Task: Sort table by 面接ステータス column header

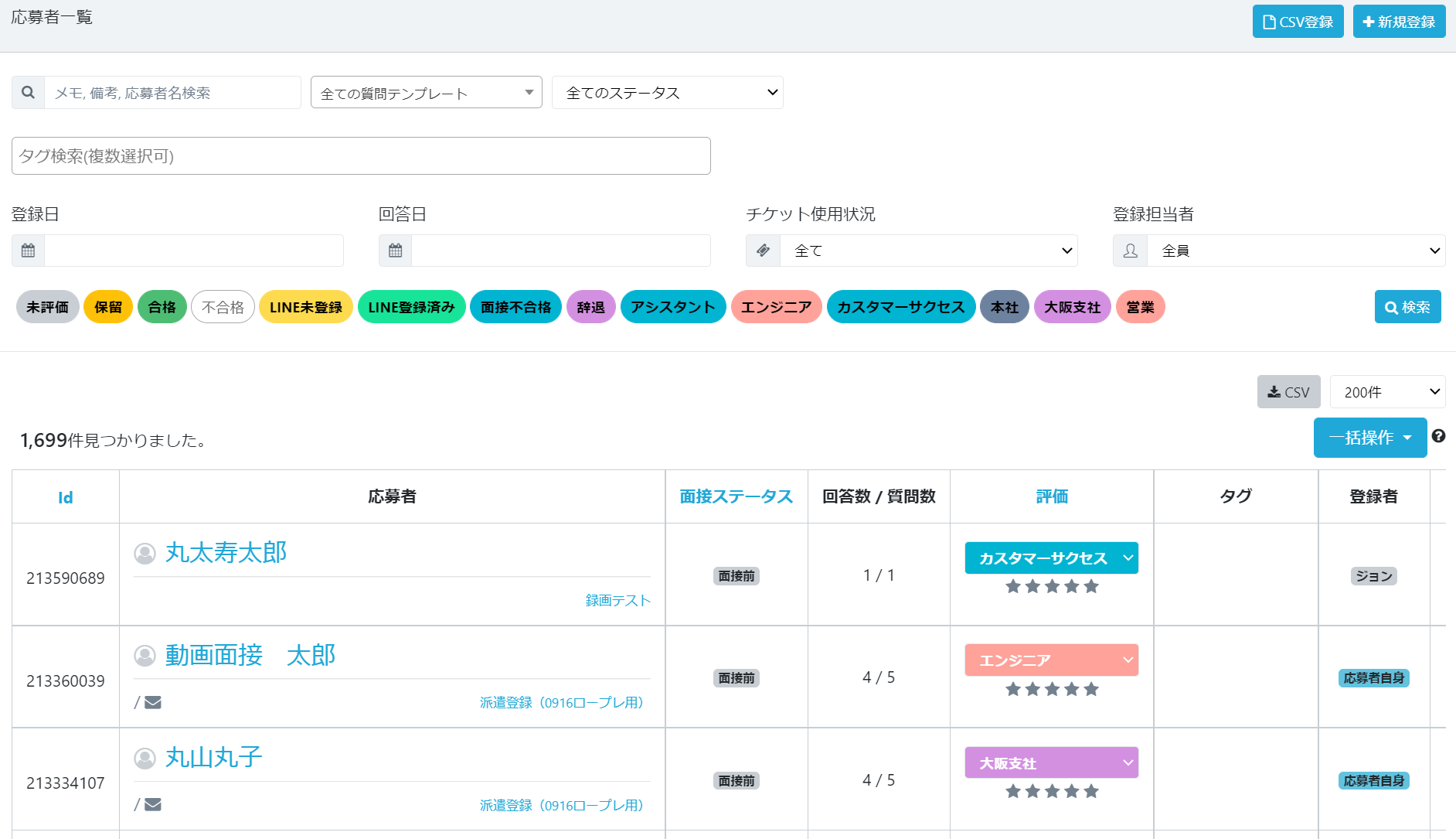Action: pos(736,496)
